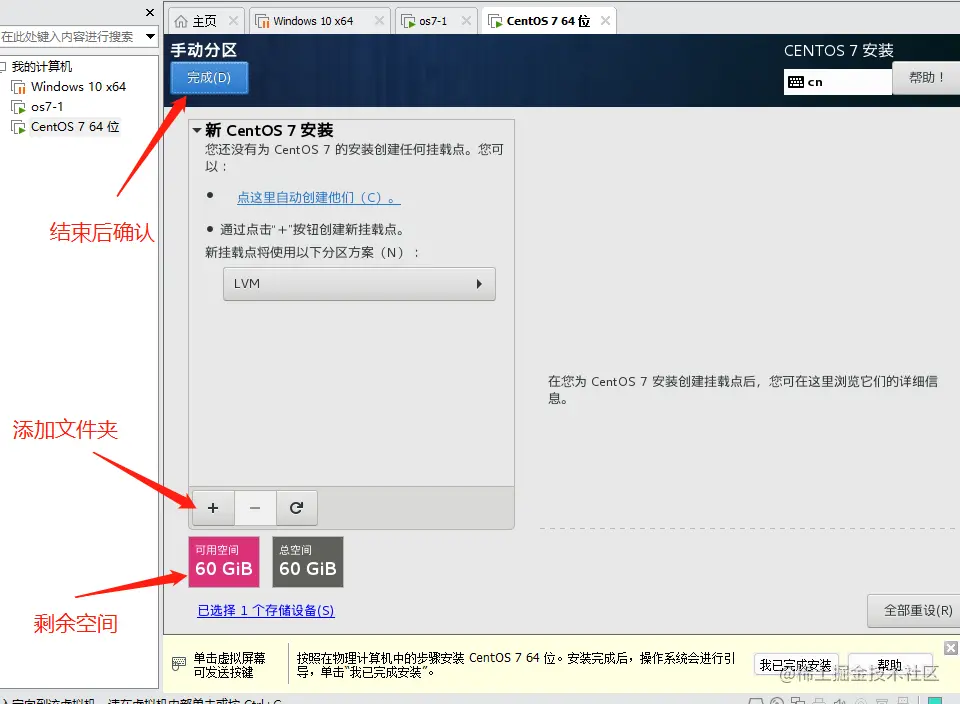Click the 可用空间 60 GiB box

tap(224, 562)
